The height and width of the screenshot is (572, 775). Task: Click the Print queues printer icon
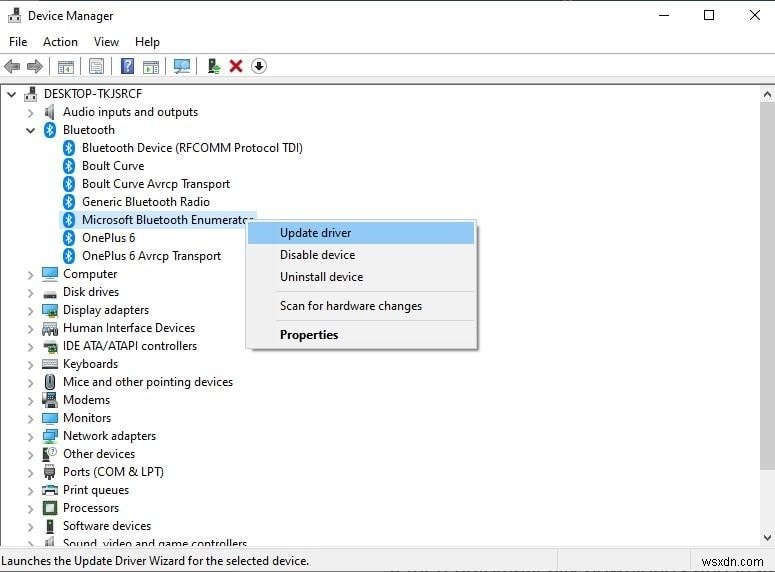pos(50,490)
